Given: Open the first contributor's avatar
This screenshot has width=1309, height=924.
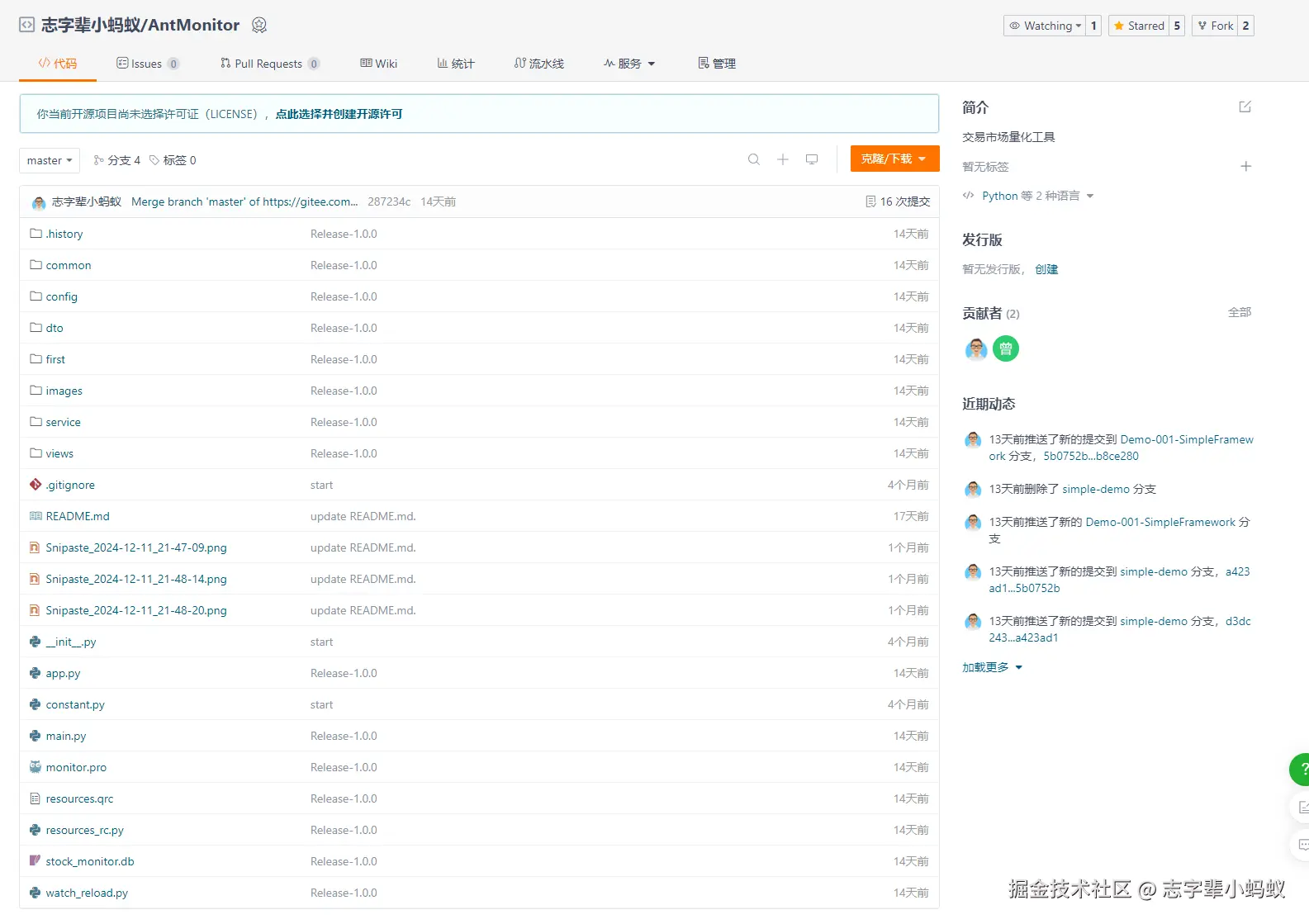Looking at the screenshot, I should (976, 348).
